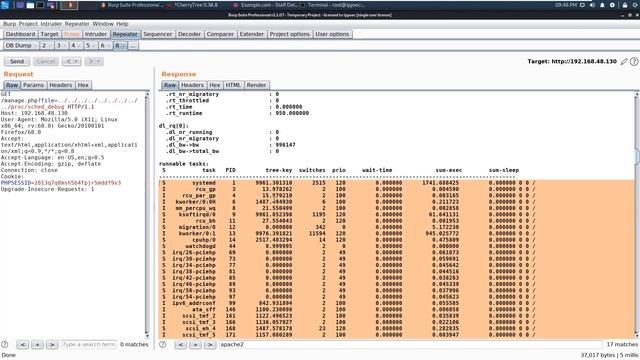Viewport: 640px width, 360px height.
Task: Click the volume icon in system tray
Action: (592, 5)
